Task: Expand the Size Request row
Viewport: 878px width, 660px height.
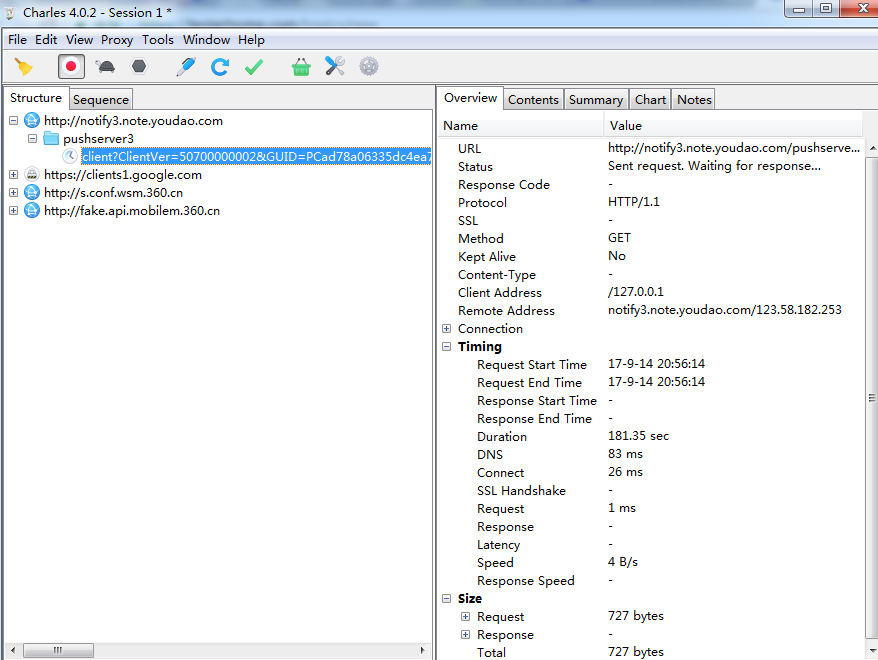Action: coord(465,616)
